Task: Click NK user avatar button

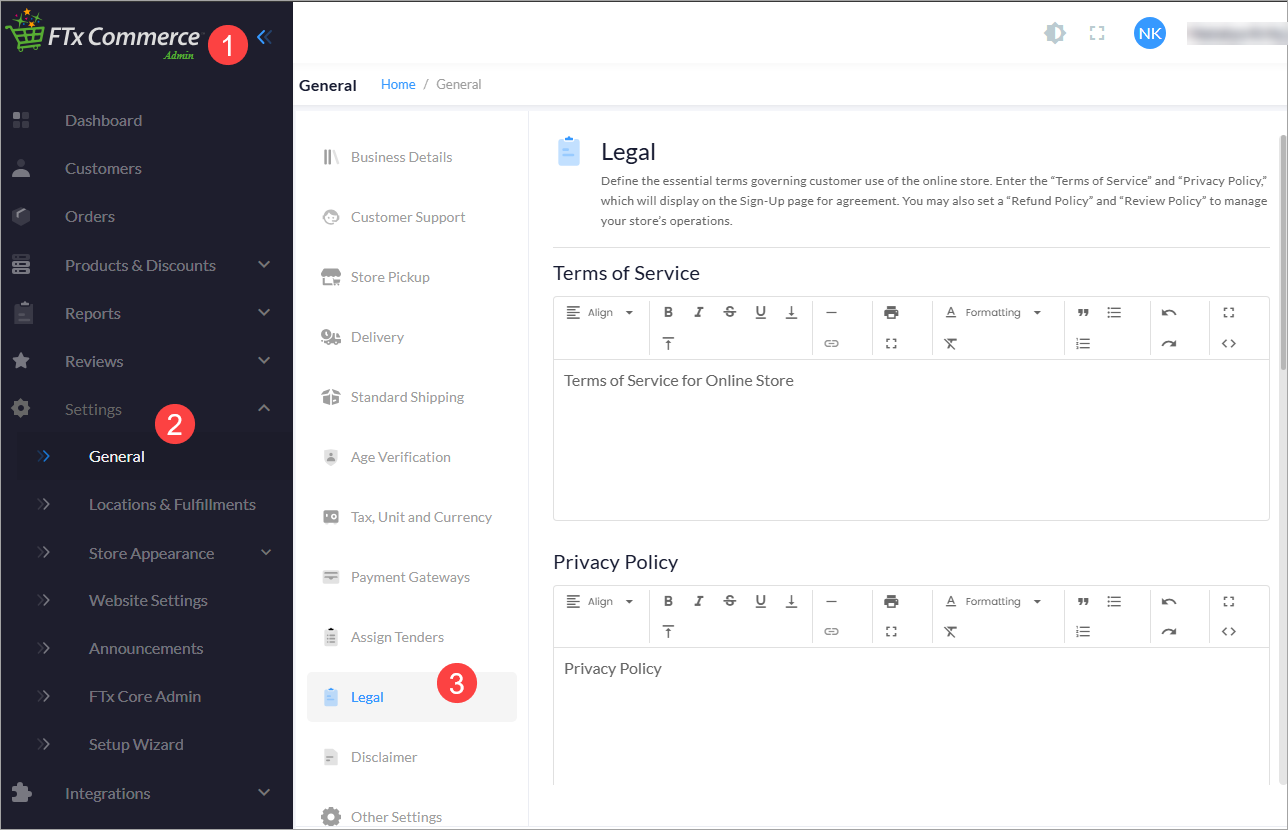Action: [1149, 33]
